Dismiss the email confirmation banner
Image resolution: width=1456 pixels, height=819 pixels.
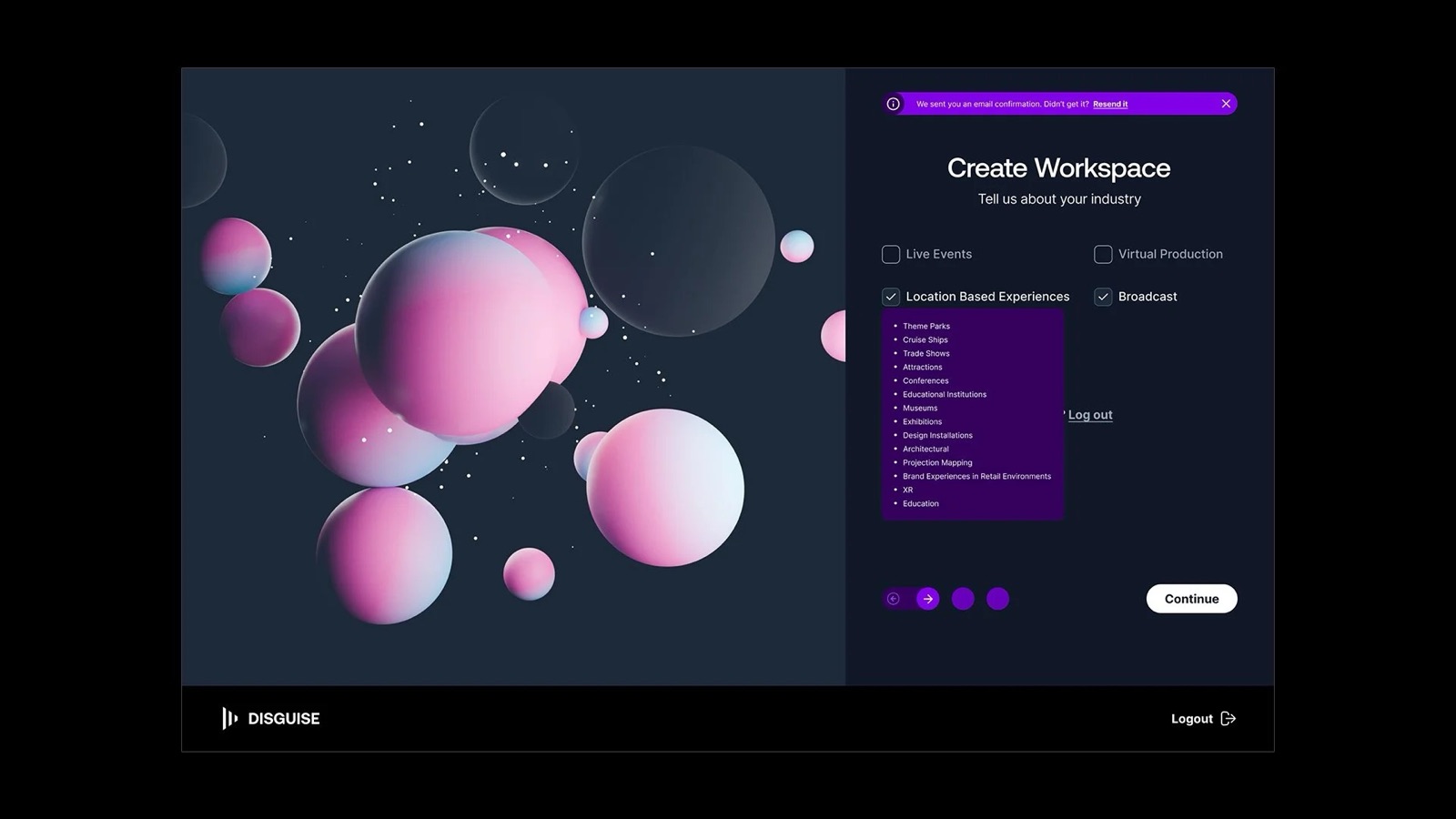[x=1226, y=104]
